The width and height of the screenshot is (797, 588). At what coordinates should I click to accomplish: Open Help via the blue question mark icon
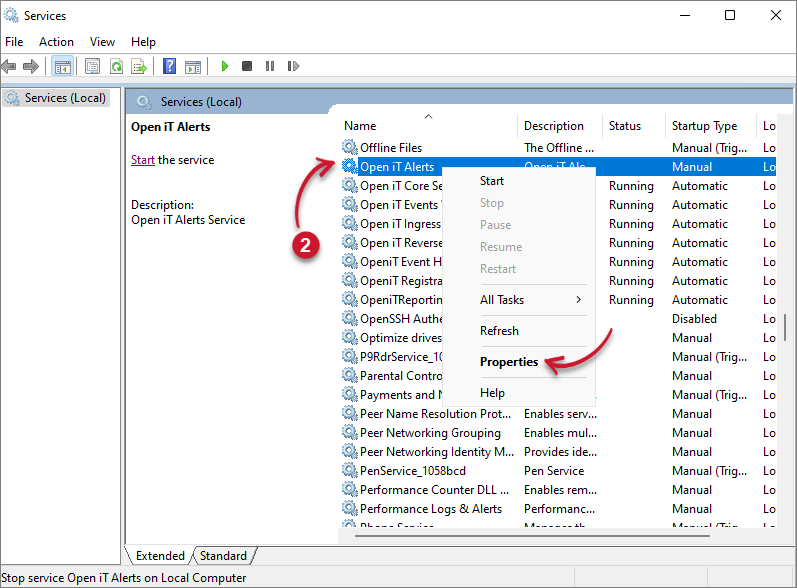[x=169, y=66]
